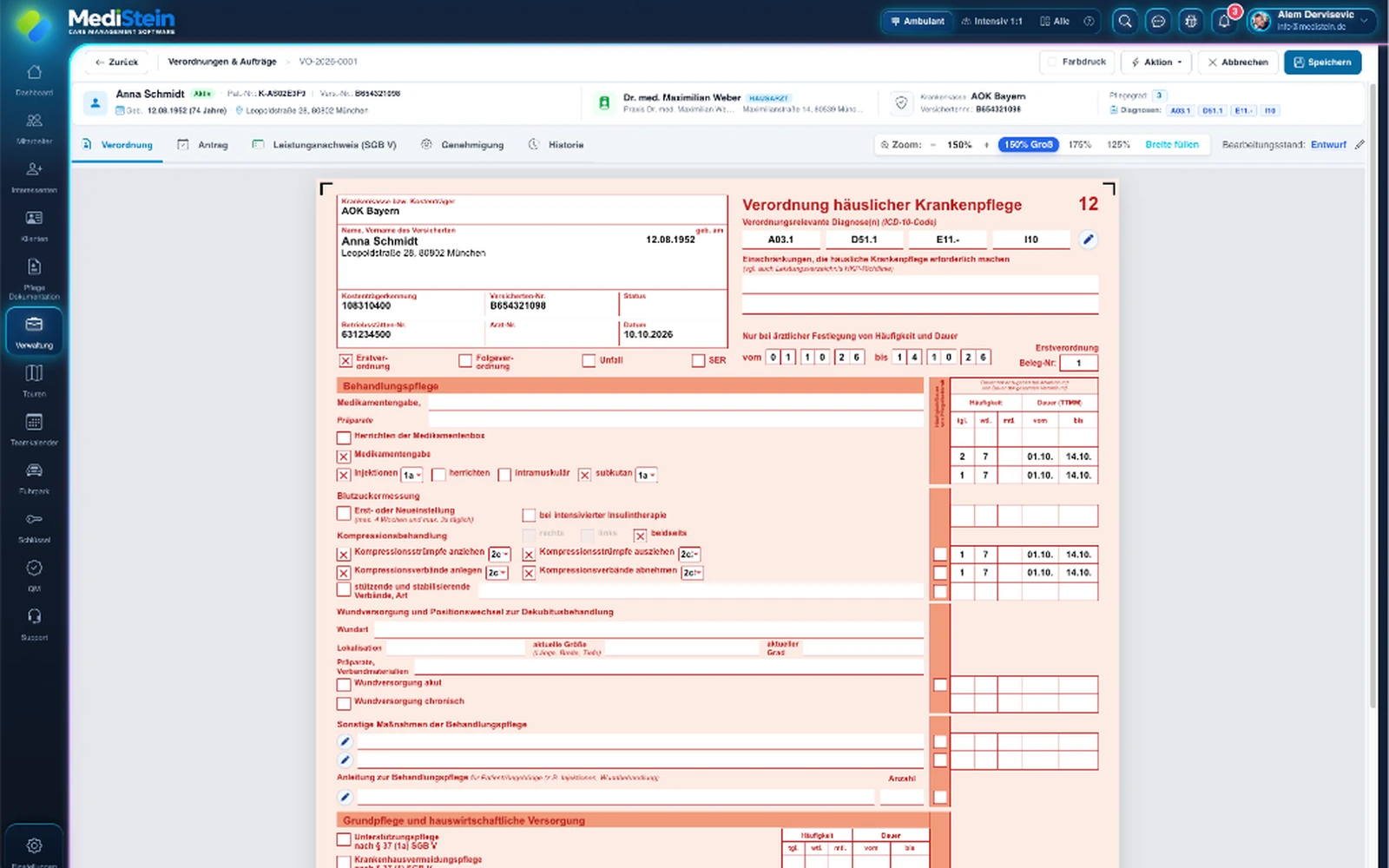Check the SER checkbox
1389x868 pixels.
click(698, 360)
